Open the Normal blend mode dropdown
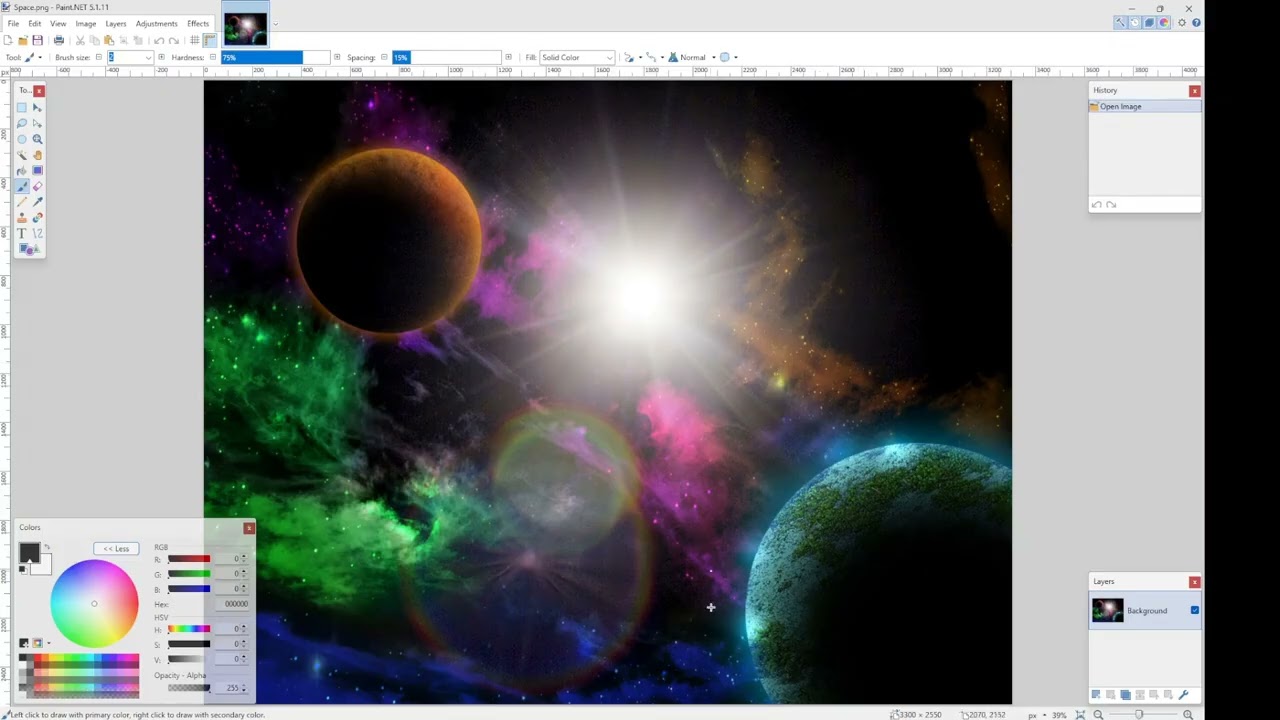 [x=692, y=57]
